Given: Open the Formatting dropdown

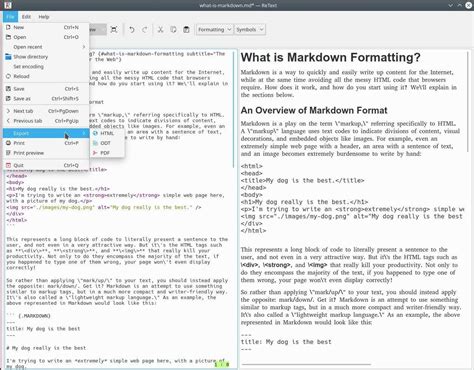Looking at the screenshot, I should coord(214,30).
